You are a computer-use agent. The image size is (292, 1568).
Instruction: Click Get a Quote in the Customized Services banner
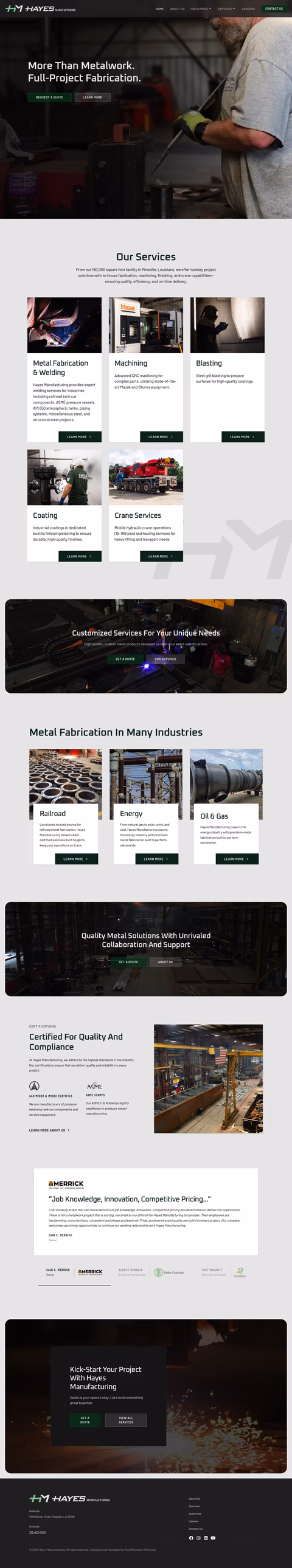click(125, 659)
